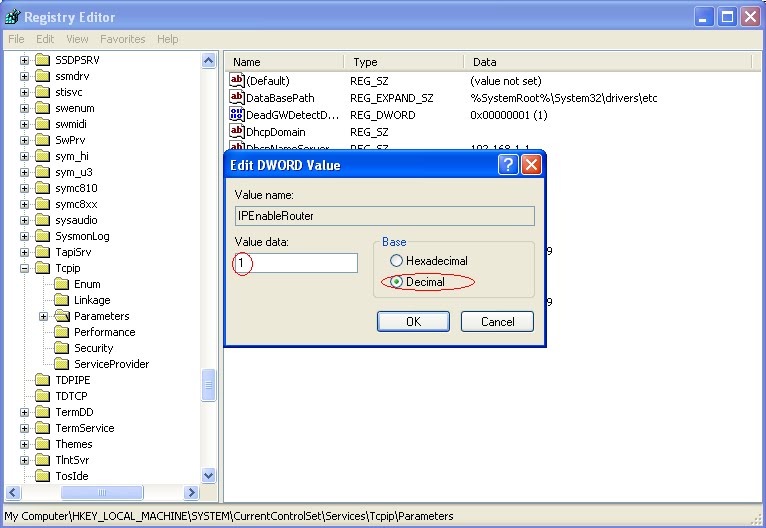Click the ServiceProvider folder icon
The width and height of the screenshot is (766, 528).
[62, 364]
